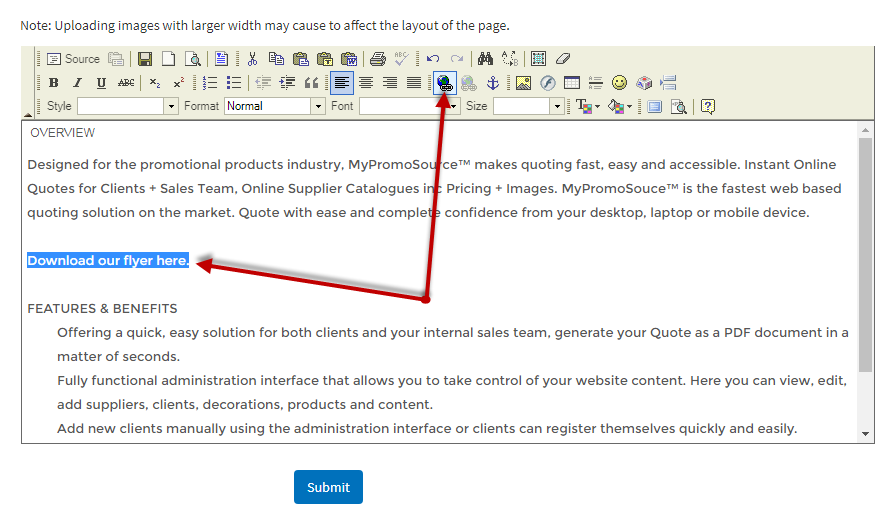Click the Paste clipboard icon
This screenshot has width=894, height=517.
[x=300, y=59]
